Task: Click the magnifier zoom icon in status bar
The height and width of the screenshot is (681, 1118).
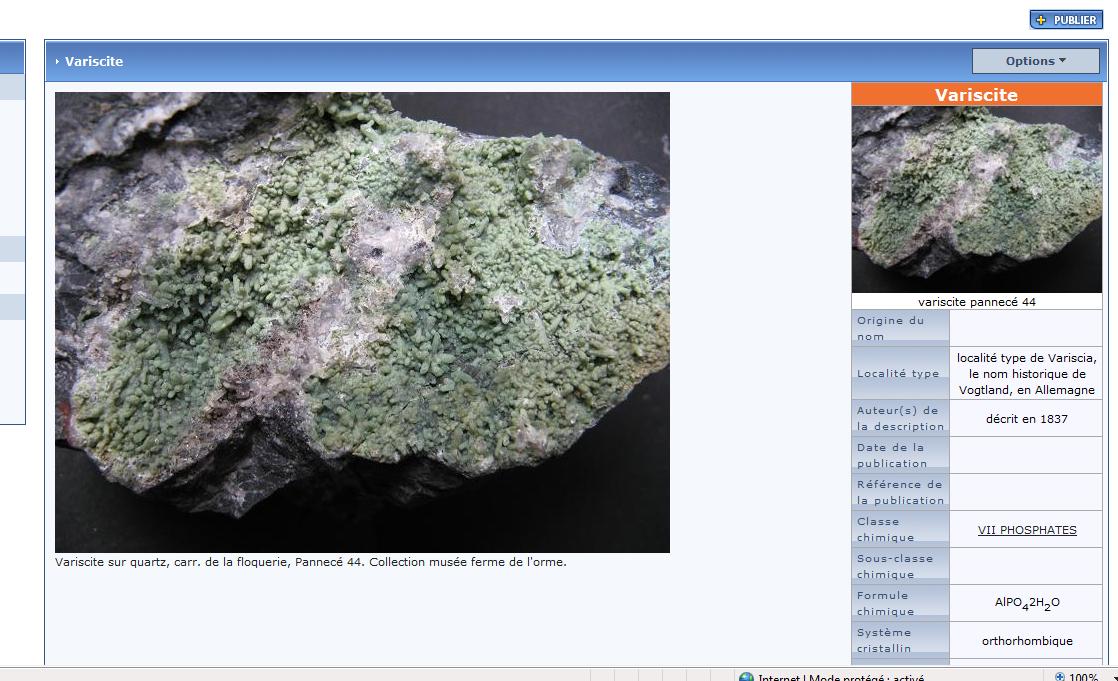Action: coord(1060,677)
